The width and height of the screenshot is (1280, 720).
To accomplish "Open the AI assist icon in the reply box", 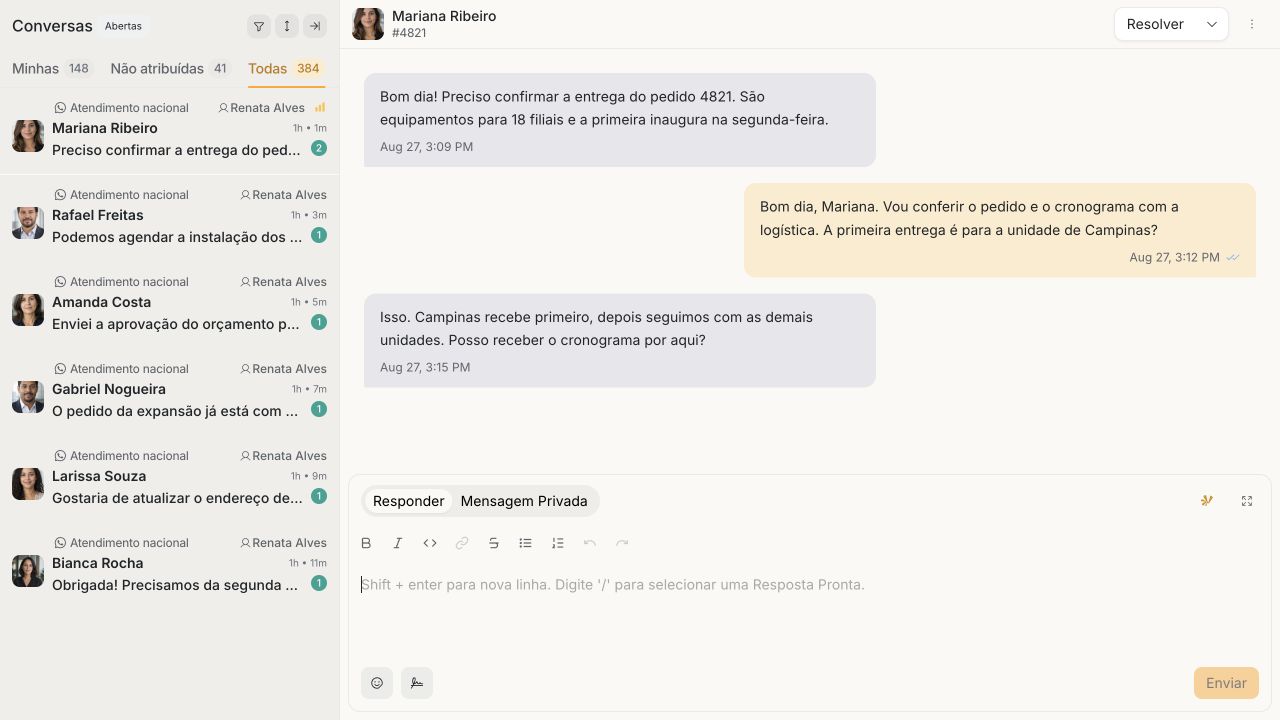I will 1207,501.
